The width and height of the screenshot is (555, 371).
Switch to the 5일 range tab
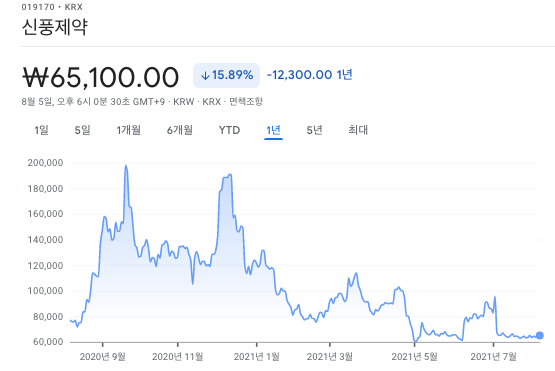[82, 130]
